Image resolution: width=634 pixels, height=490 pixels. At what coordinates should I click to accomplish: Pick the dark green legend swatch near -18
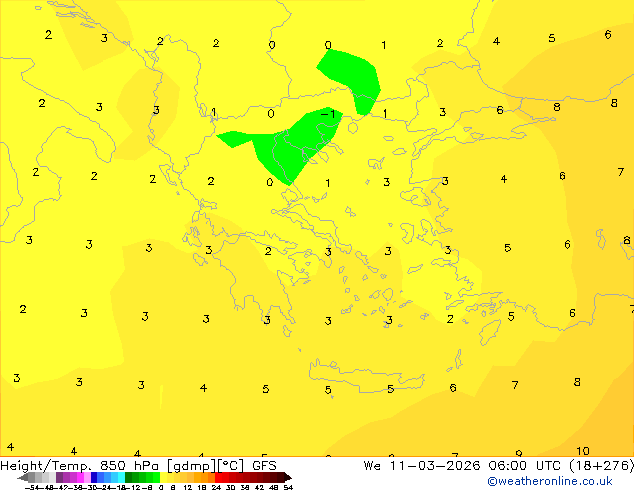pos(129,477)
